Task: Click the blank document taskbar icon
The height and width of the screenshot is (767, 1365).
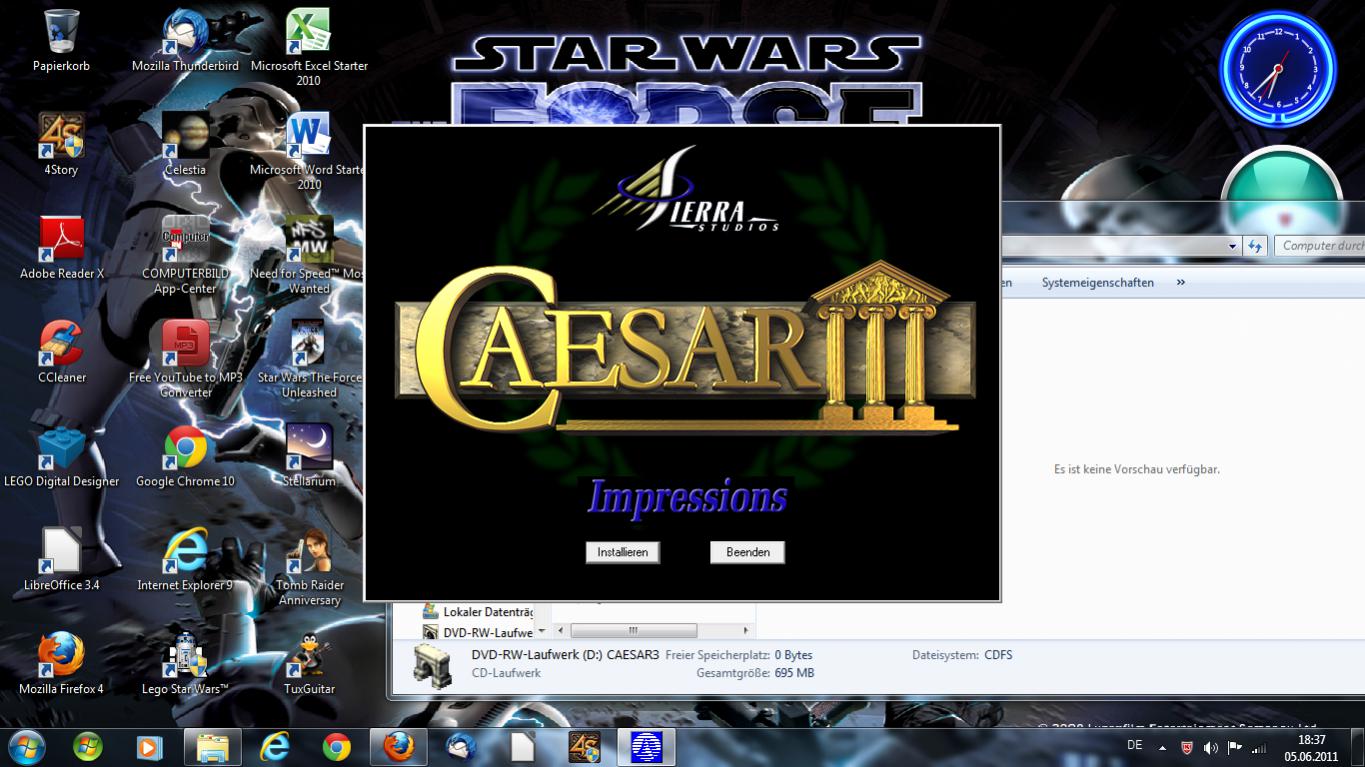Action: click(522, 747)
